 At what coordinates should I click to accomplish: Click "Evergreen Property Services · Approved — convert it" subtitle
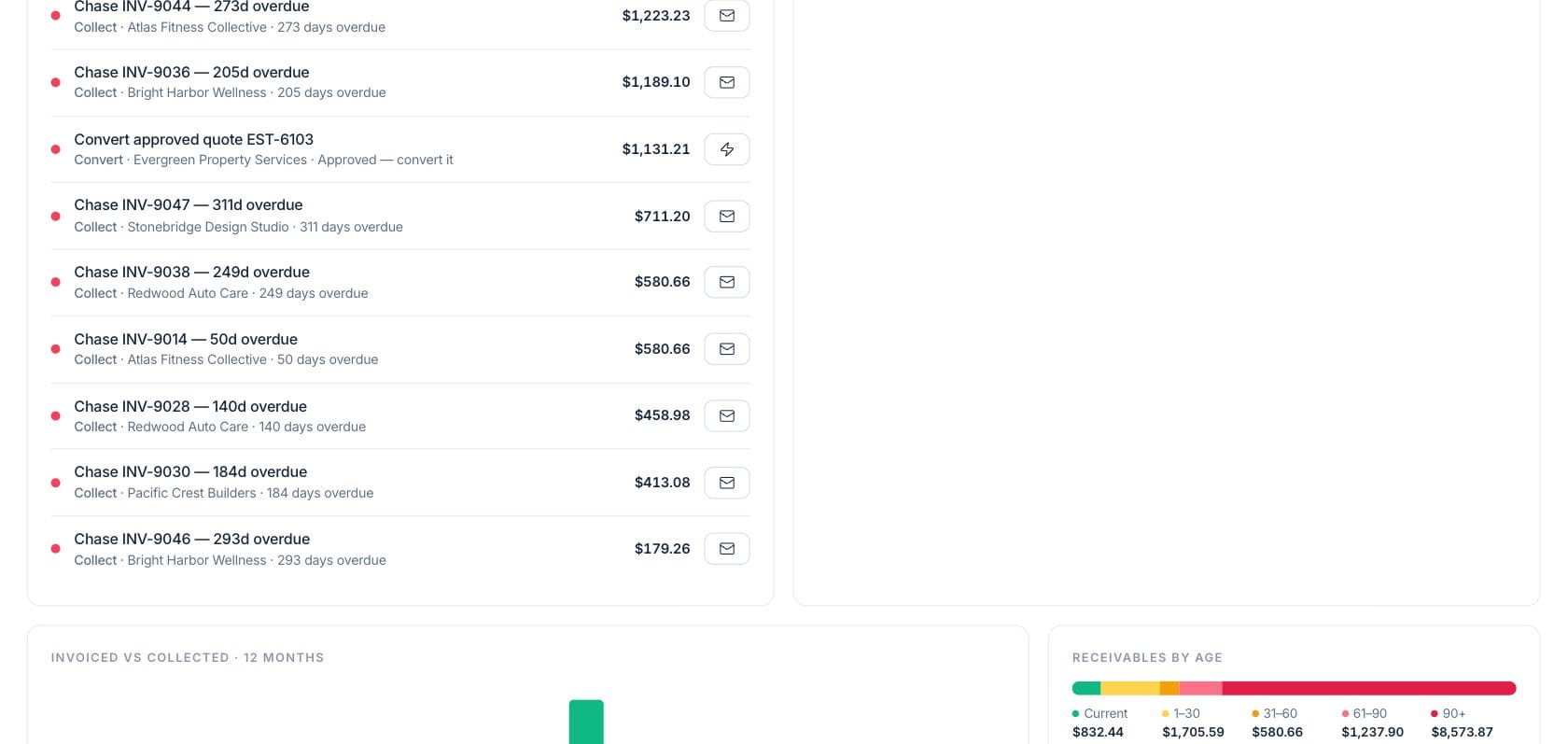[x=293, y=160]
